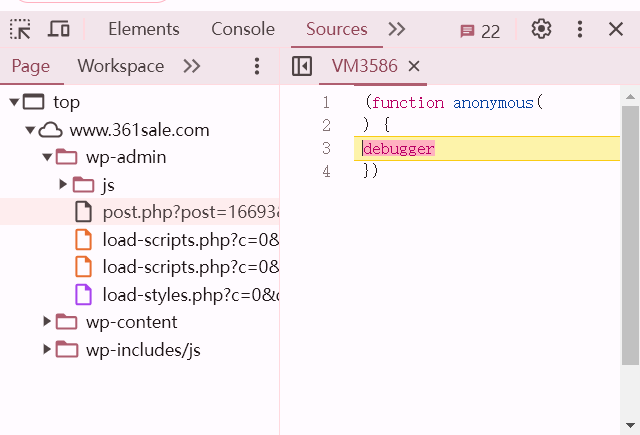Viewport: 640px width, 435px height.
Task: Collapse the top frame tree node
Action: pyautogui.click(x=14, y=102)
